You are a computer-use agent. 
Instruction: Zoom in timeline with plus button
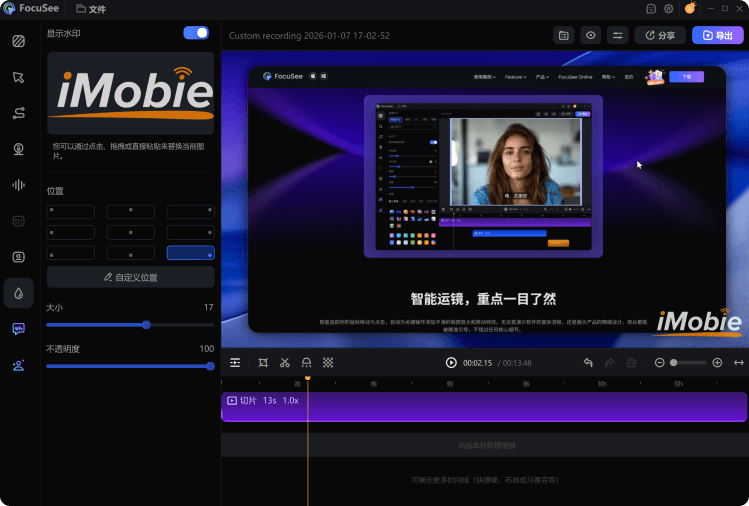[x=717, y=363]
